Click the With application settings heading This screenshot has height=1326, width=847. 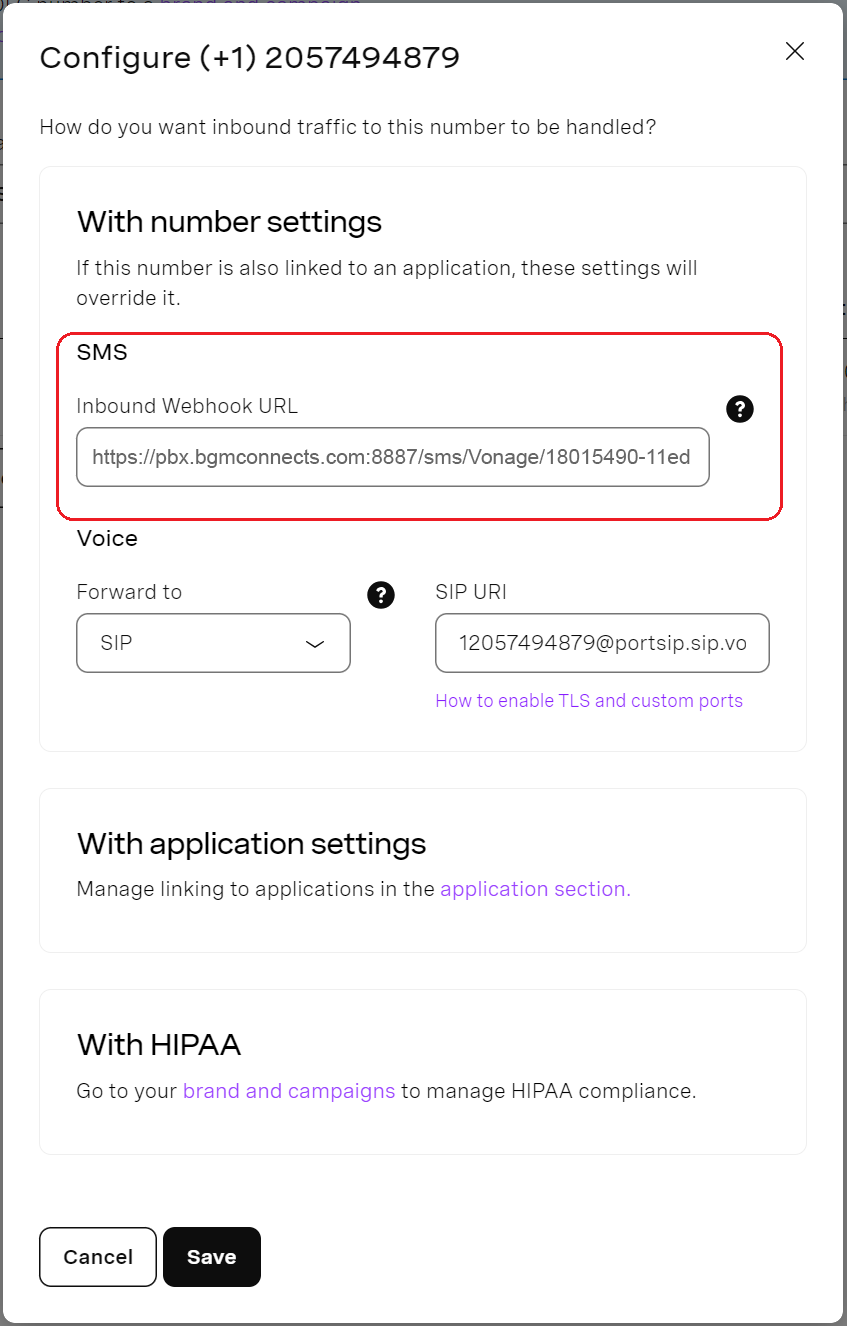(x=251, y=844)
